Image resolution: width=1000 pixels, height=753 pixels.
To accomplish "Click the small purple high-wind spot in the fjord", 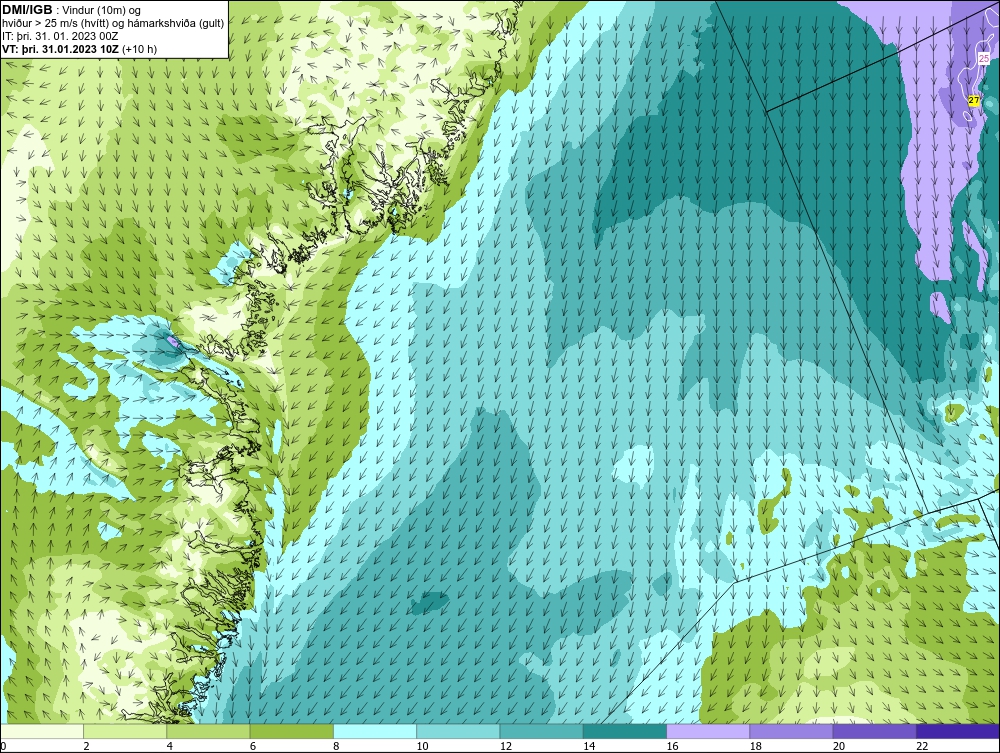I will click(x=173, y=343).
